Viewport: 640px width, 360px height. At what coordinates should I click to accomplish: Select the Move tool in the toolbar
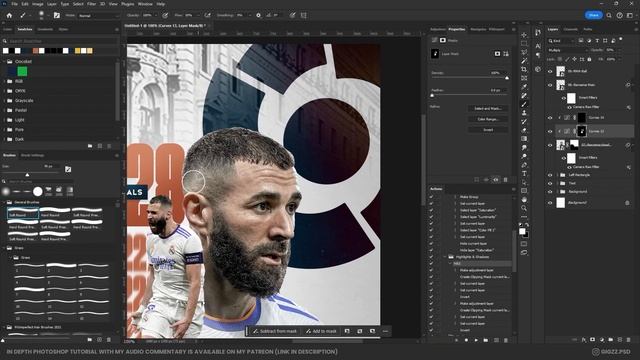point(524,35)
